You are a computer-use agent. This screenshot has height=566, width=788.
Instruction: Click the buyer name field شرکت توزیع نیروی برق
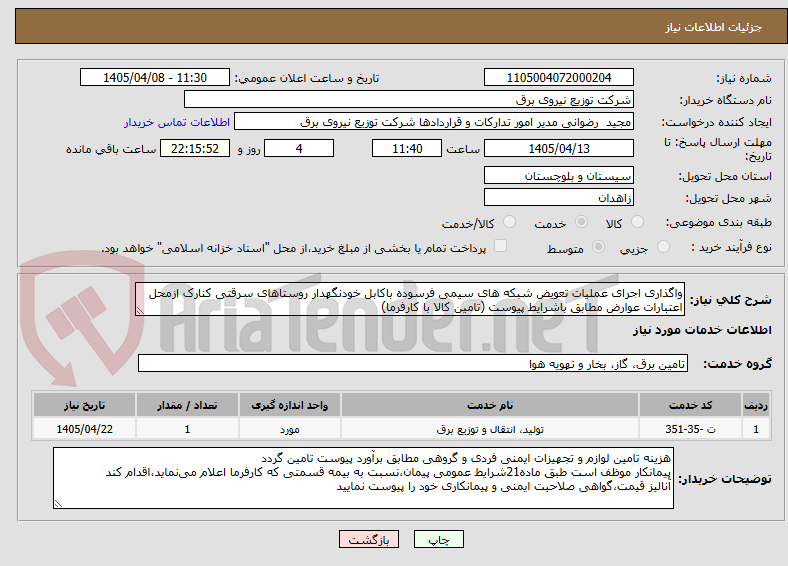point(409,100)
